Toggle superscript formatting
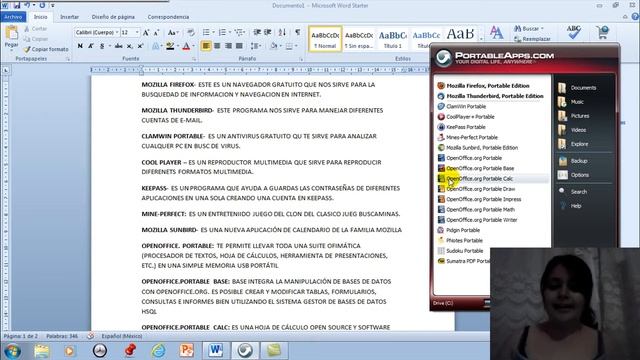The width and height of the screenshot is (640, 360). pyautogui.click(x=140, y=46)
